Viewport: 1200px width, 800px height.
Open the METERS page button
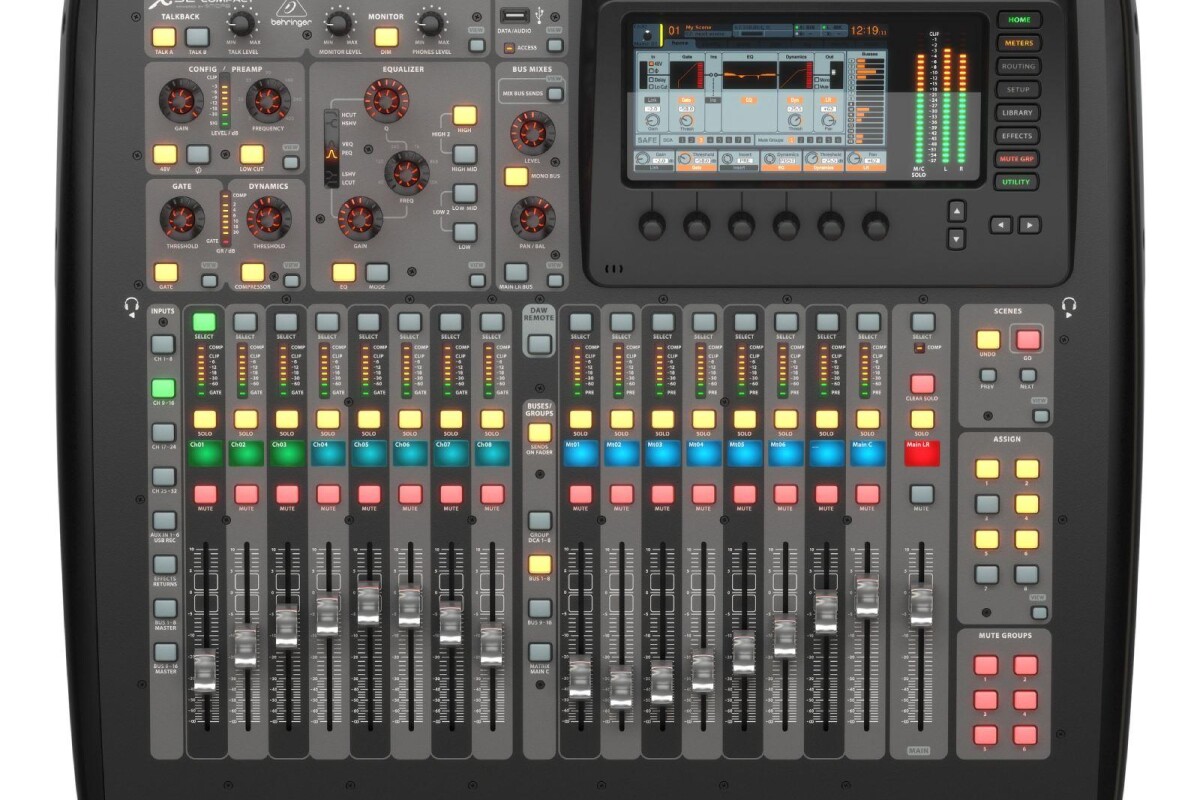[1019, 43]
